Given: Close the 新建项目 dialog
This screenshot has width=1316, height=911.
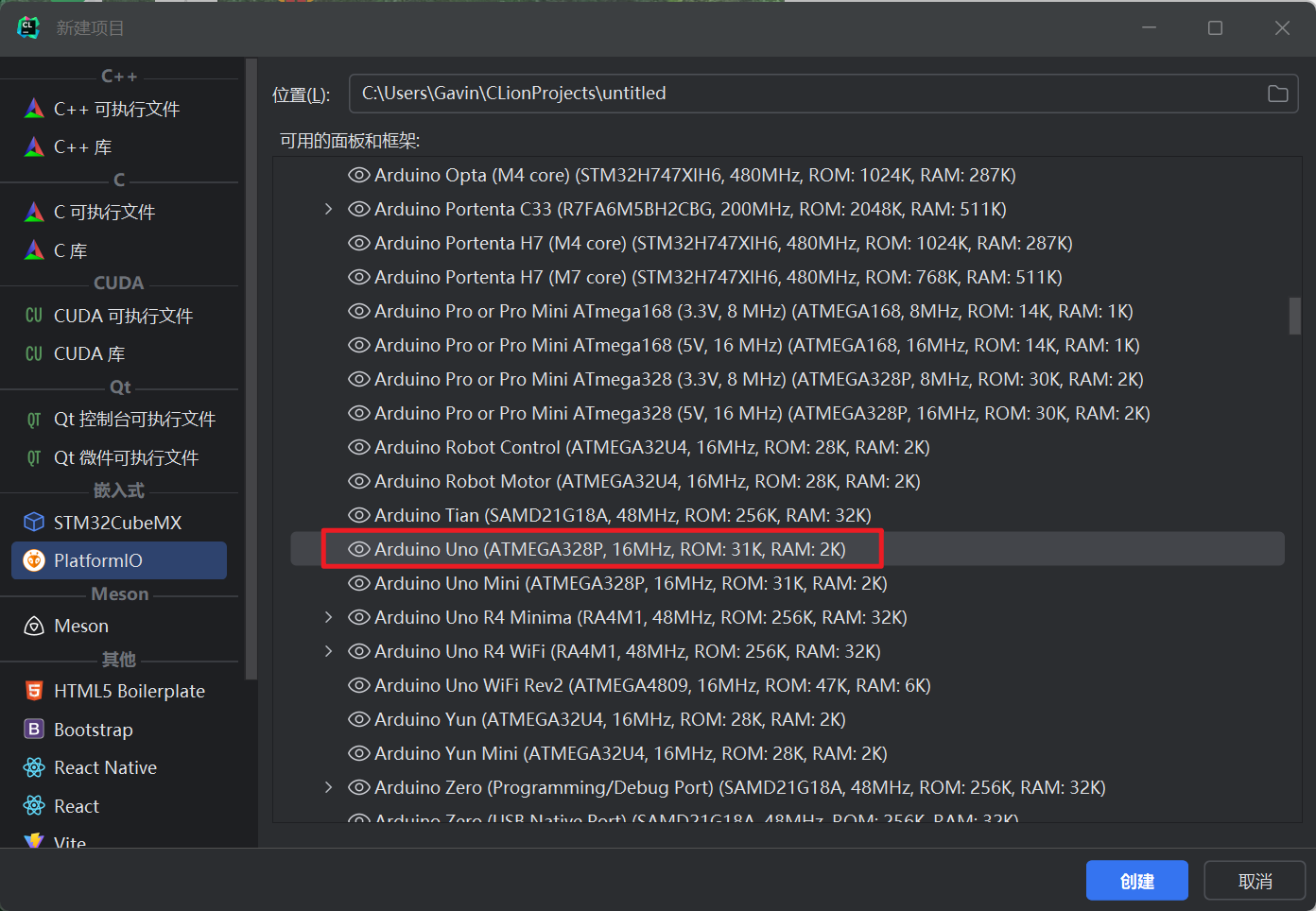Looking at the screenshot, I should coord(1282,28).
